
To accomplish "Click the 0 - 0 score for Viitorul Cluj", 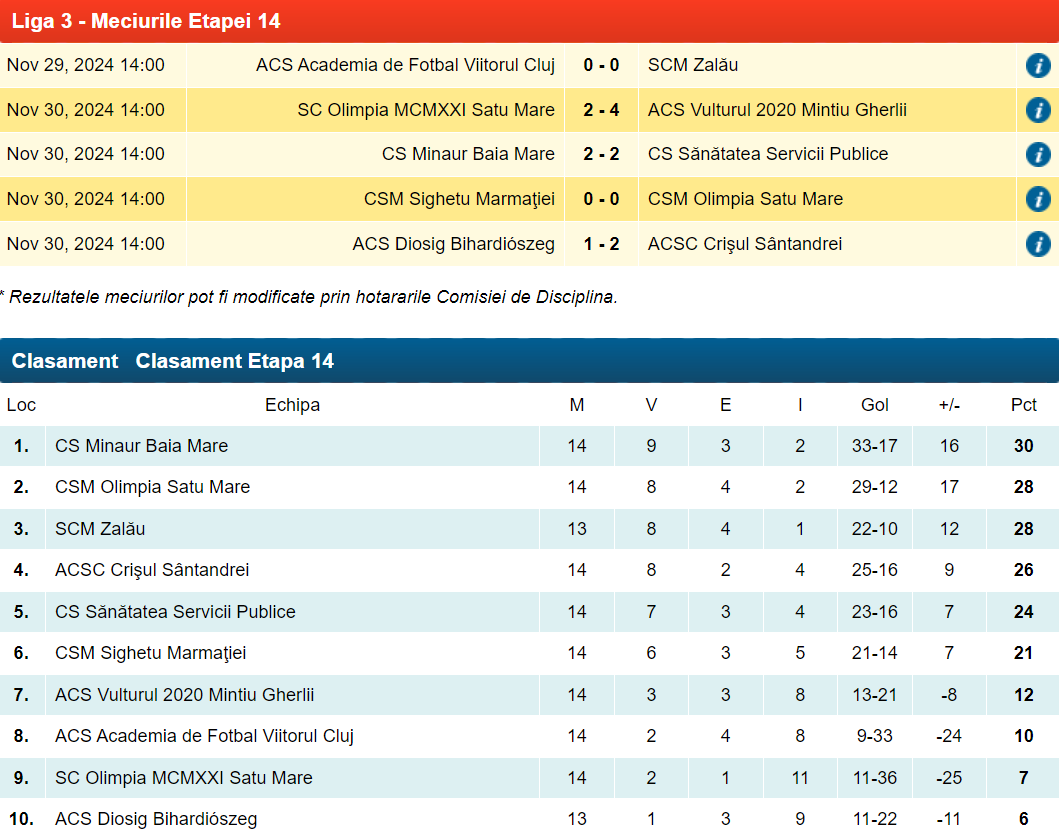I will [x=601, y=66].
